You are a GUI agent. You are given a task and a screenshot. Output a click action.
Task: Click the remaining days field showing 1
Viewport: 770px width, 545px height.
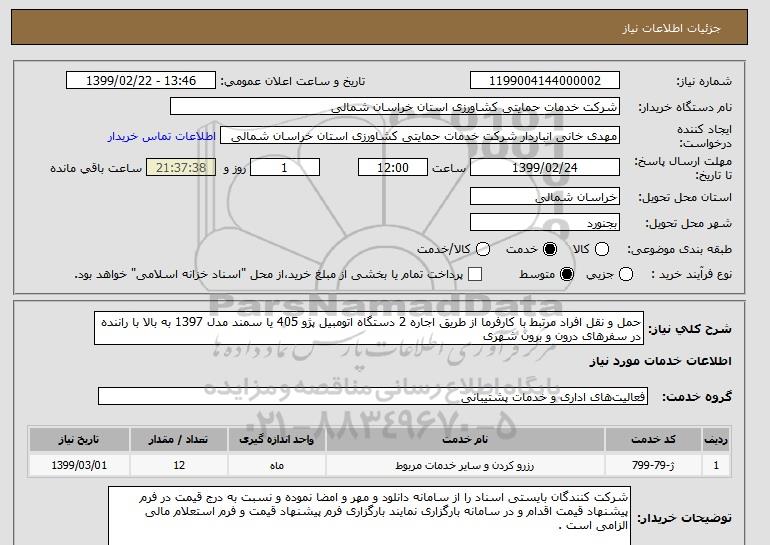[x=285, y=167]
